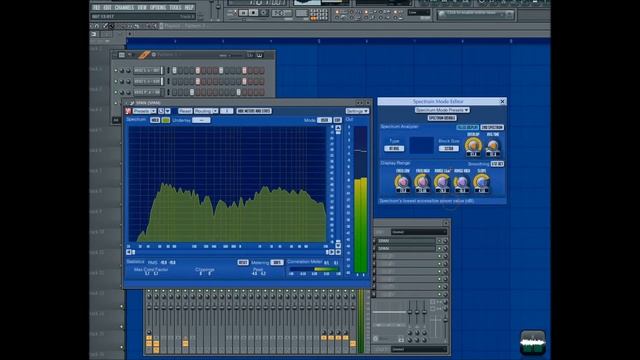The width and height of the screenshot is (640, 360).
Task: Toggle enable LED of first SPAN slot
Action: click(x=440, y=241)
